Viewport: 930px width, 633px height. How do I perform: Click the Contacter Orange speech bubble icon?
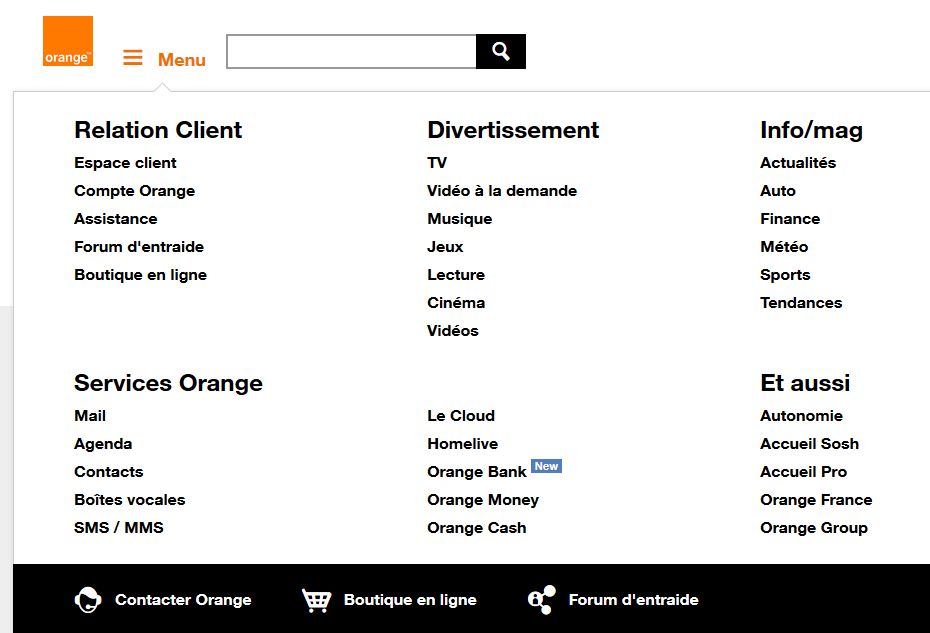89,600
